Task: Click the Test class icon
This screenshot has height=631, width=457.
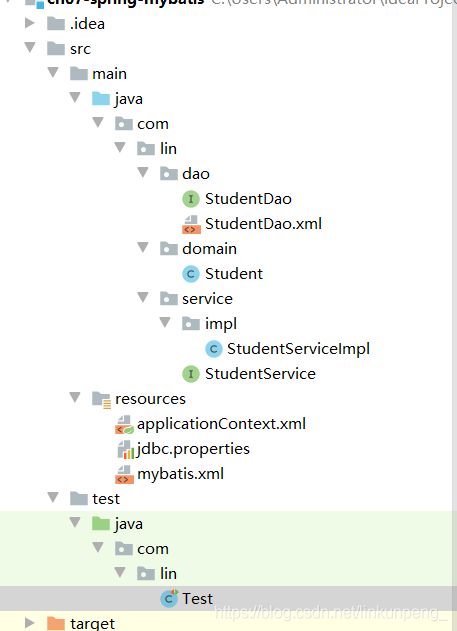Action: (x=169, y=598)
